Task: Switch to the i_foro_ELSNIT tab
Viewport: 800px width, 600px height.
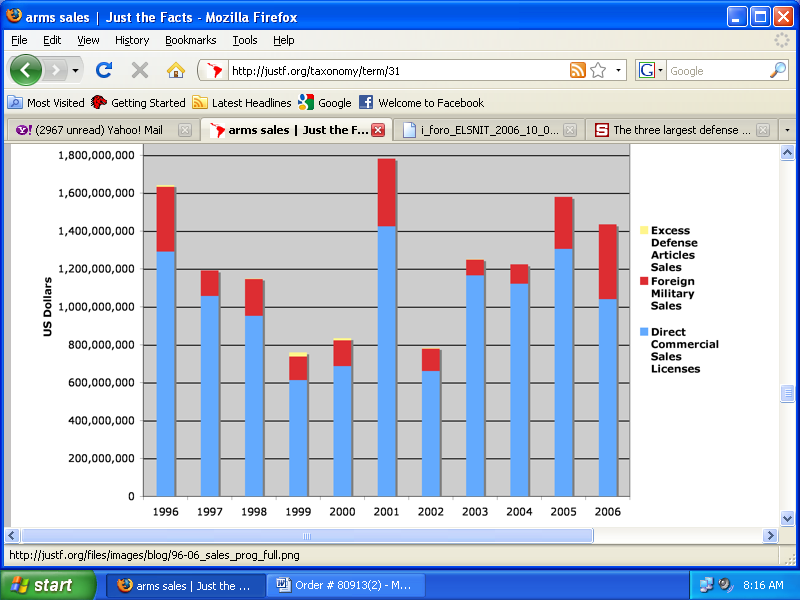Action: click(x=485, y=130)
